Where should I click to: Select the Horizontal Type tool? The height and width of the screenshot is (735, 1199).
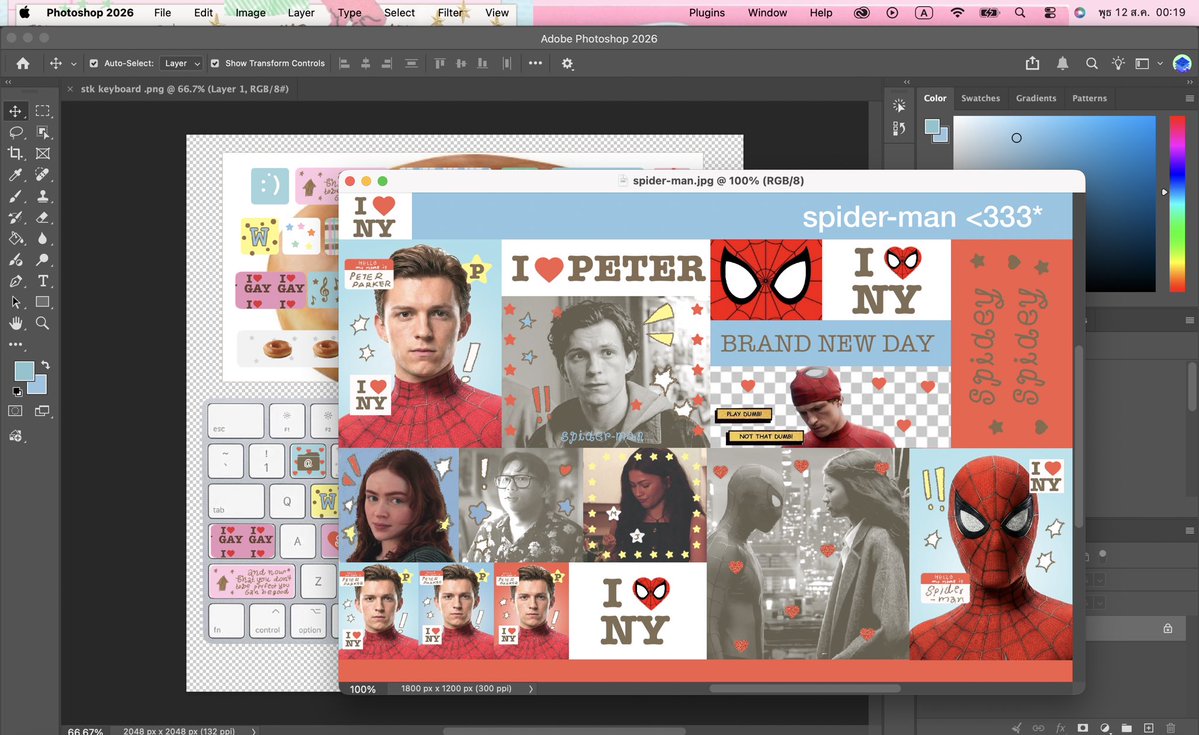[43, 281]
